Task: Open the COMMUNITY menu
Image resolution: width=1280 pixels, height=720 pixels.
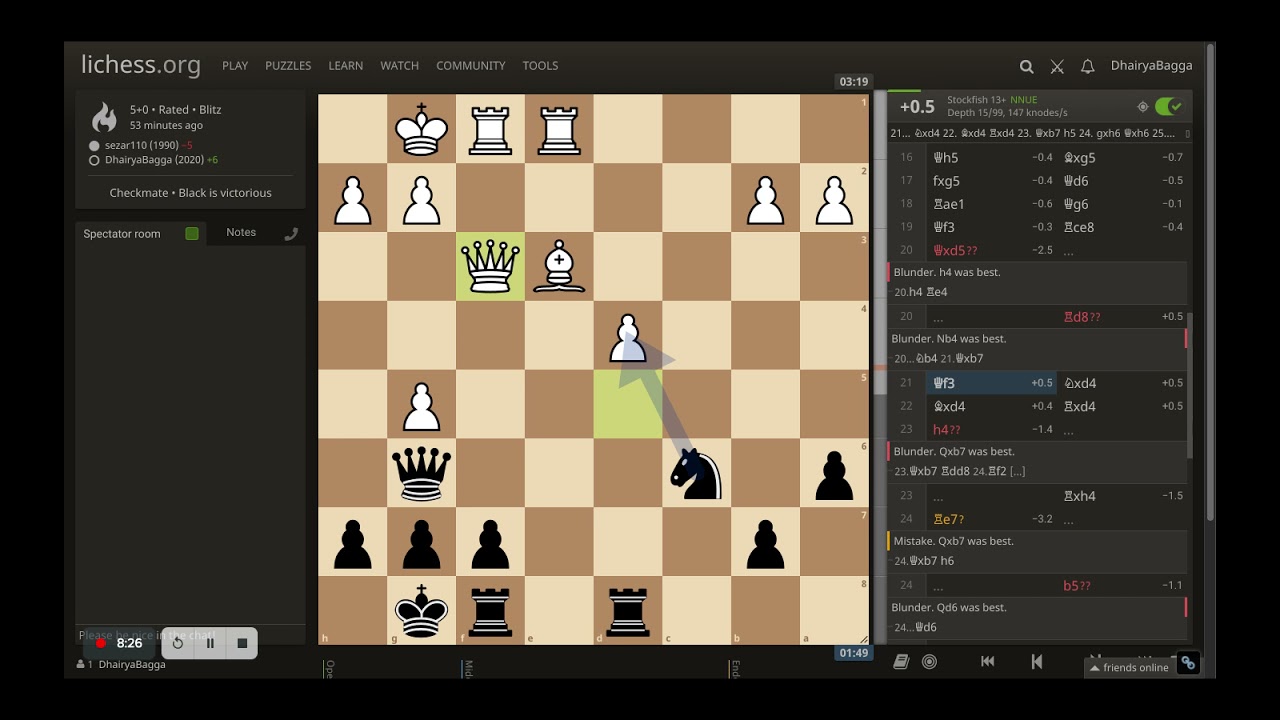Action: [470, 66]
